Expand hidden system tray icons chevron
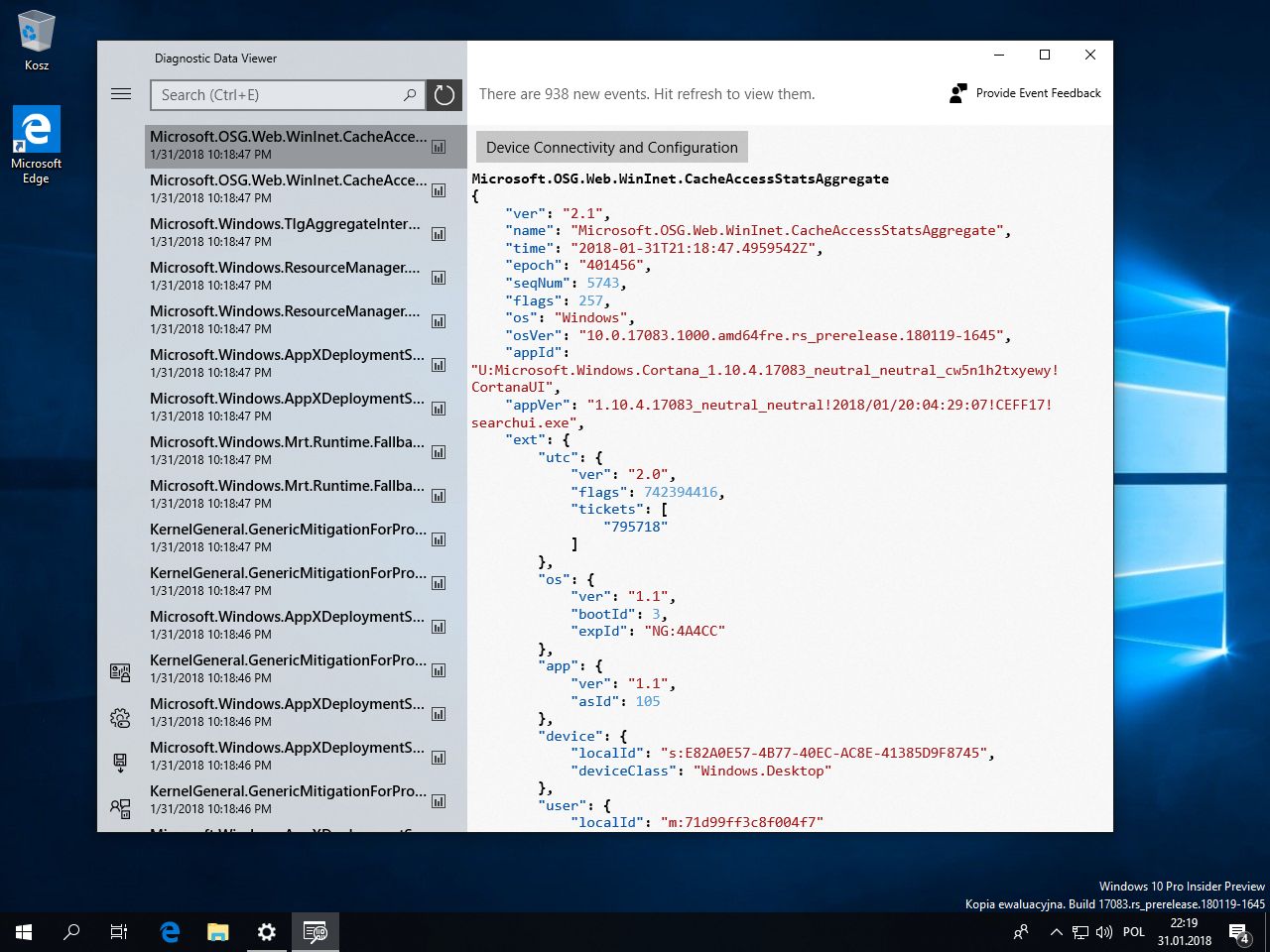The width and height of the screenshot is (1270, 952). click(x=1056, y=932)
